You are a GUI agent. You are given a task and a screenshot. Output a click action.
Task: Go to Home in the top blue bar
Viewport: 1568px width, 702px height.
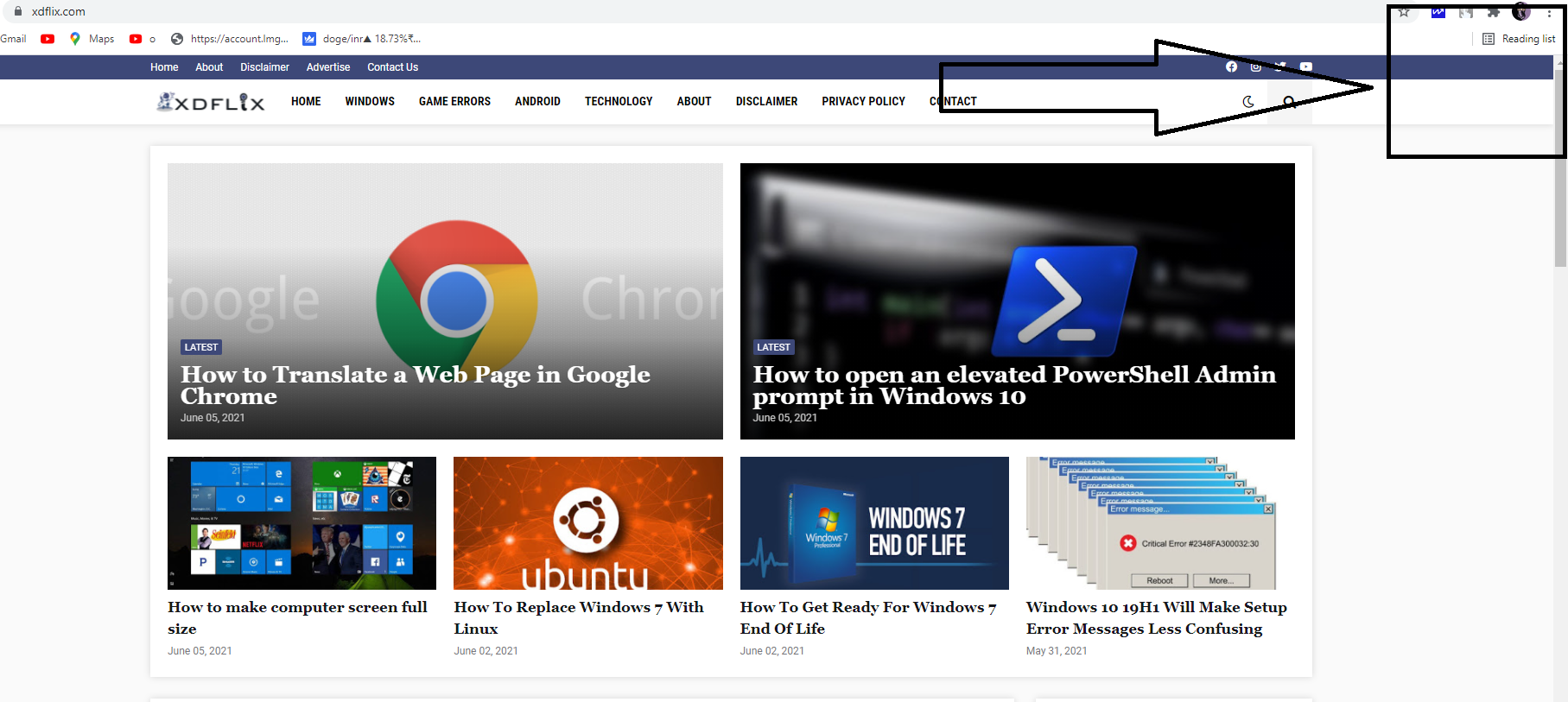click(164, 67)
